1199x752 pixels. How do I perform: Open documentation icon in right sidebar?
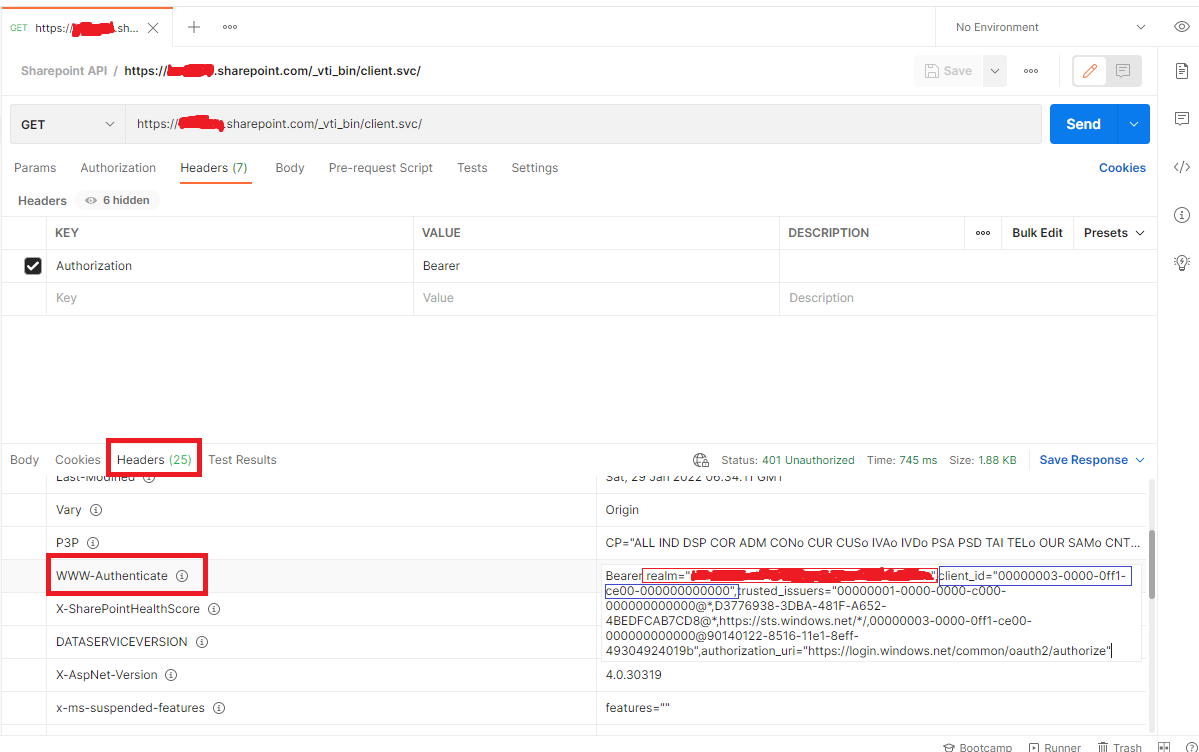coord(1181,71)
